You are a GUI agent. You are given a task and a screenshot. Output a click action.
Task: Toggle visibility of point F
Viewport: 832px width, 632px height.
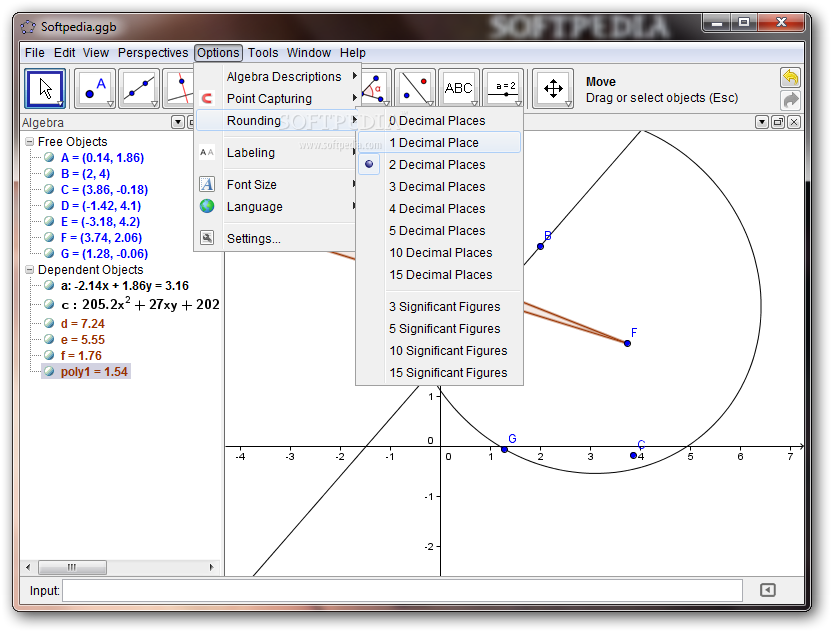(x=49, y=237)
